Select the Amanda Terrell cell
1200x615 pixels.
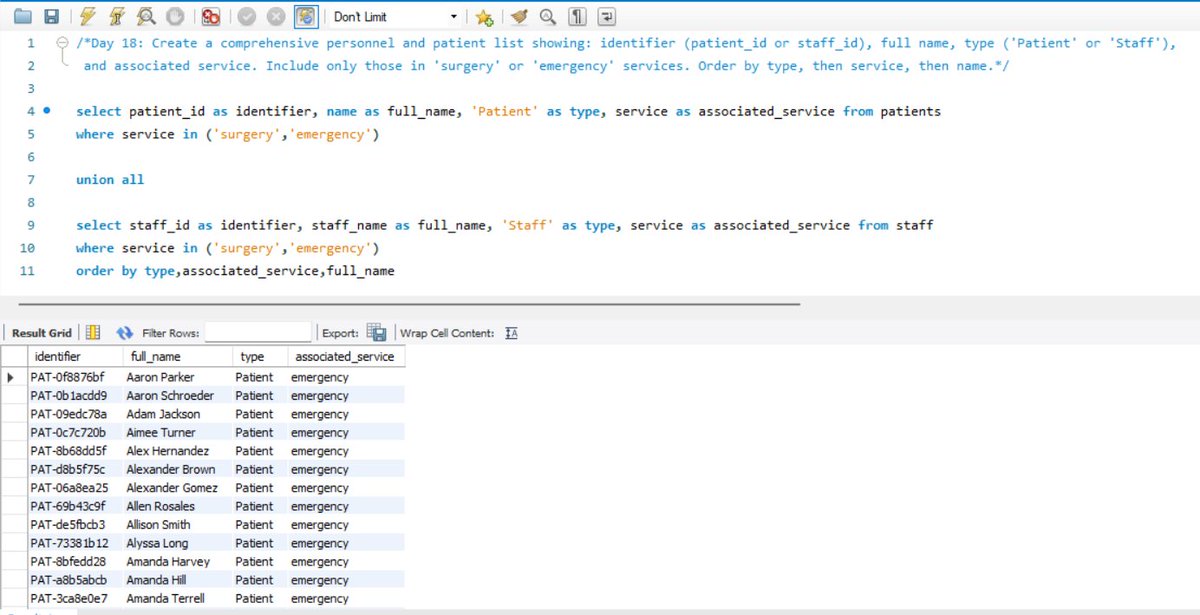177,598
